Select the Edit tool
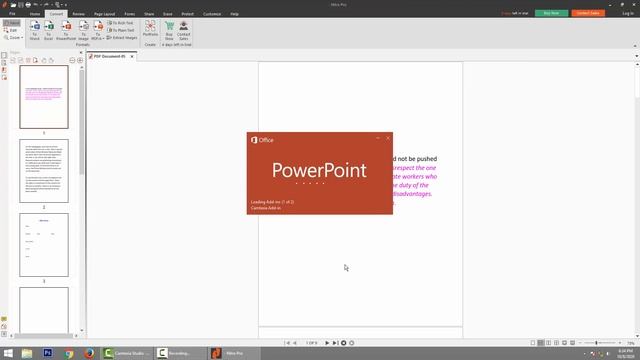The width and height of the screenshot is (640, 360). point(11,30)
